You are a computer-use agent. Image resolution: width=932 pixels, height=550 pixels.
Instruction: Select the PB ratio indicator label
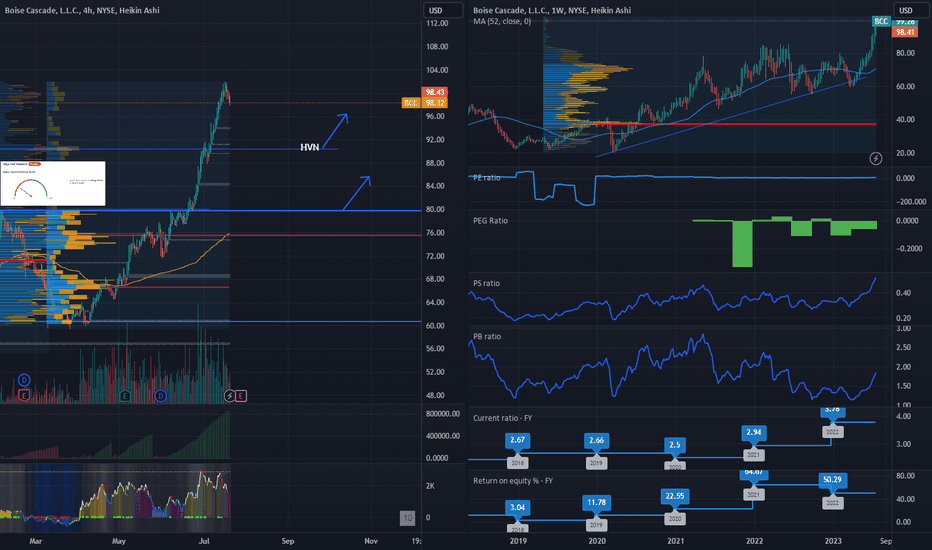[x=487, y=337]
